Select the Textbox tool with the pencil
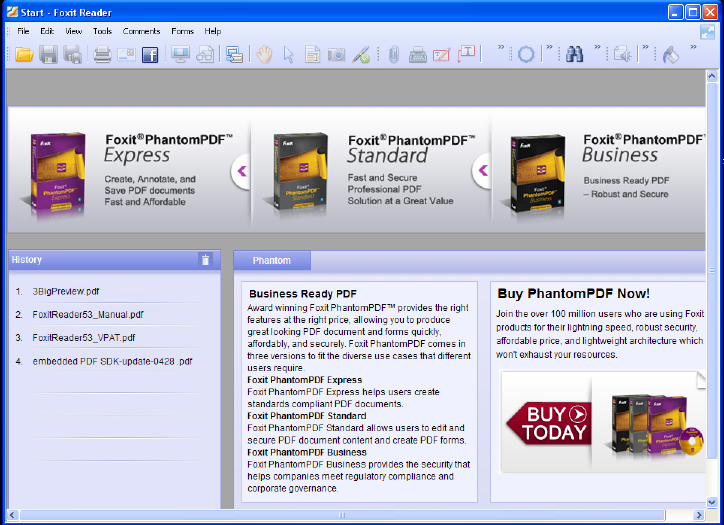 pyautogui.click(x=442, y=54)
